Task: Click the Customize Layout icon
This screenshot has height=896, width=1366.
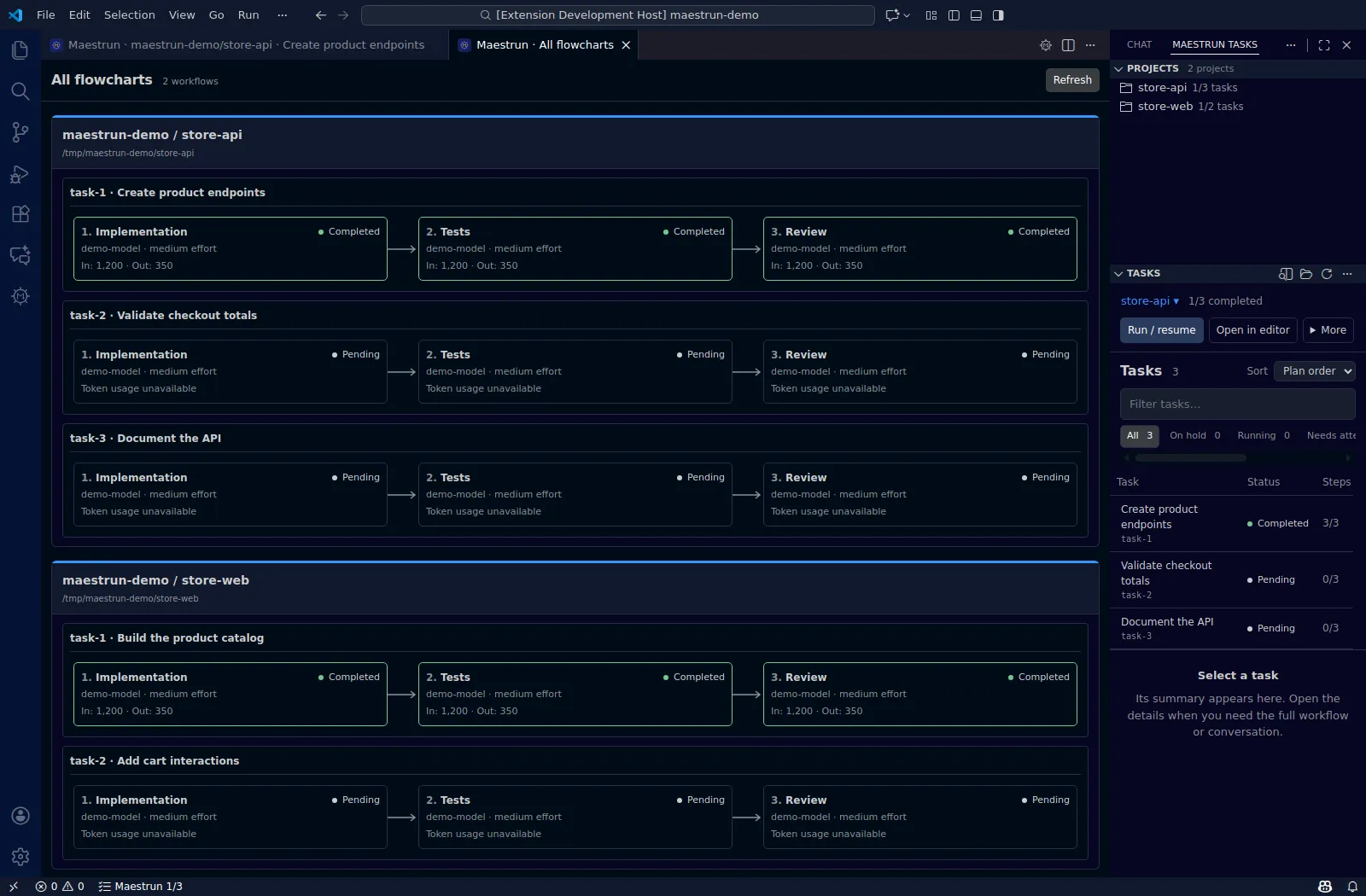Action: (x=931, y=15)
